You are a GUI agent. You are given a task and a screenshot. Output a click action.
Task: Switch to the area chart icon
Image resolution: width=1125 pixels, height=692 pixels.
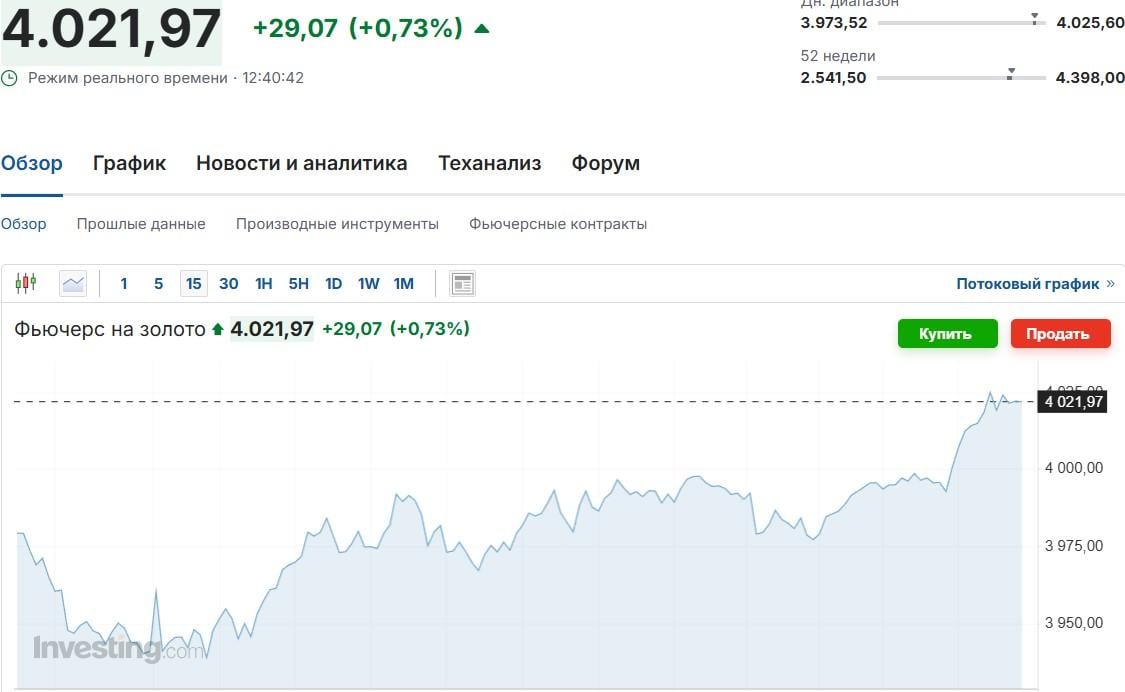[72, 283]
